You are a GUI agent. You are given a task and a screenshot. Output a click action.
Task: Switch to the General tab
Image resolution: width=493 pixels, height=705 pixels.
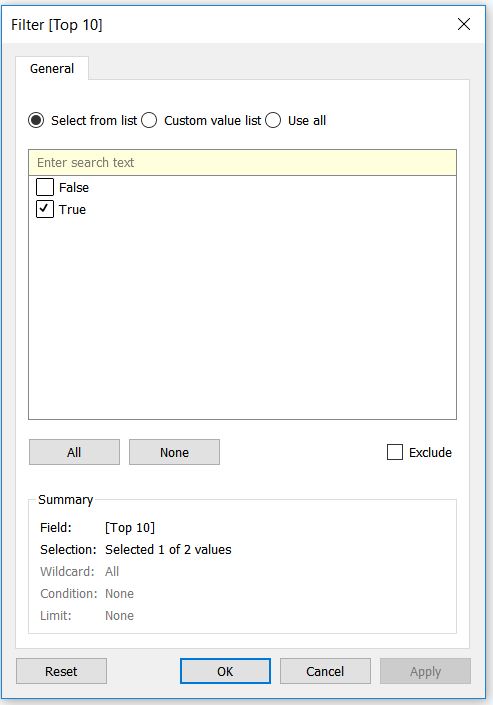tap(52, 68)
